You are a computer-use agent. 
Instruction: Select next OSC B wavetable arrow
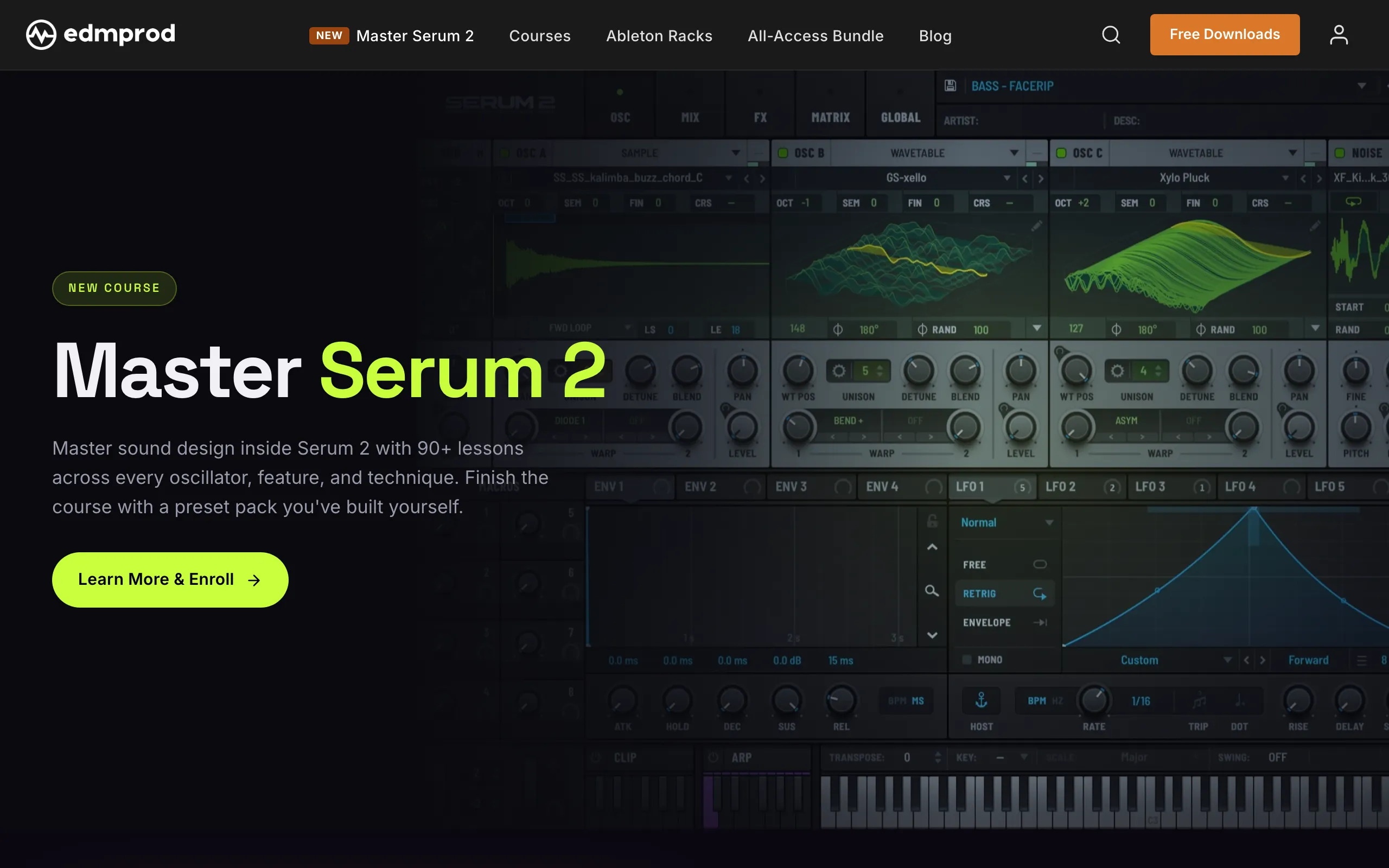1041,178
